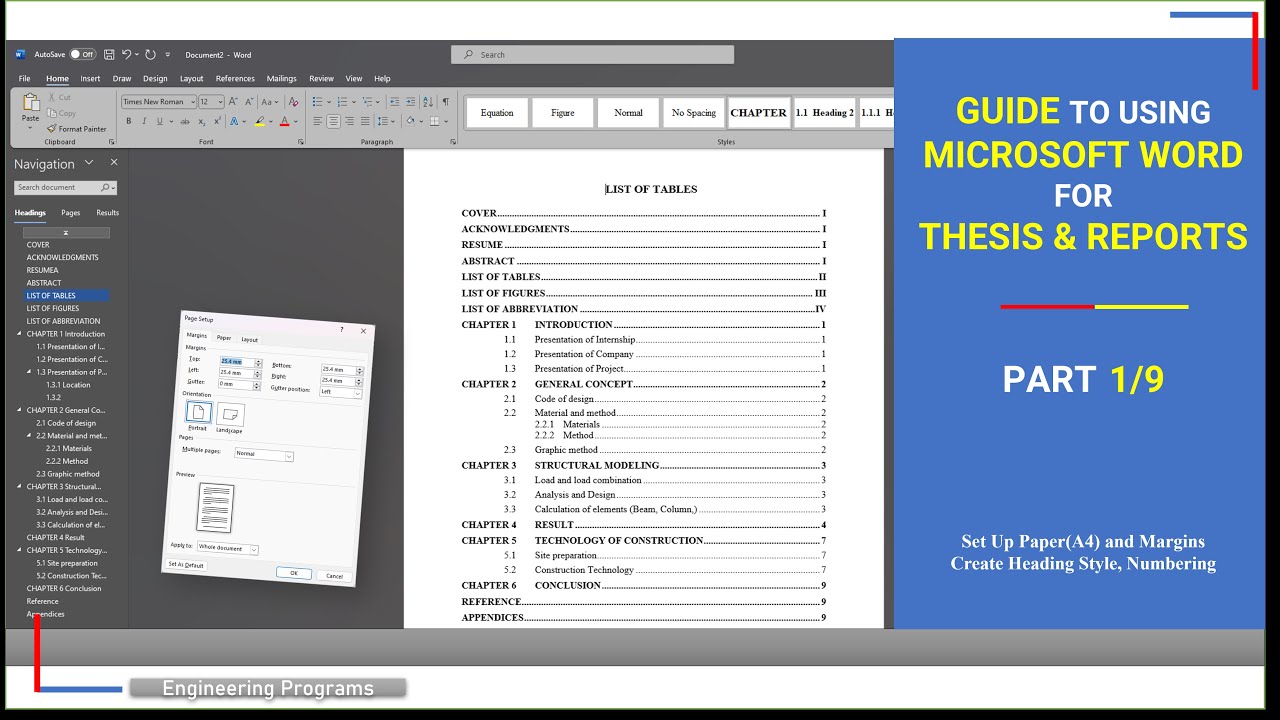Click the Numbering list icon
This screenshot has height=720, width=1280.
tap(342, 102)
